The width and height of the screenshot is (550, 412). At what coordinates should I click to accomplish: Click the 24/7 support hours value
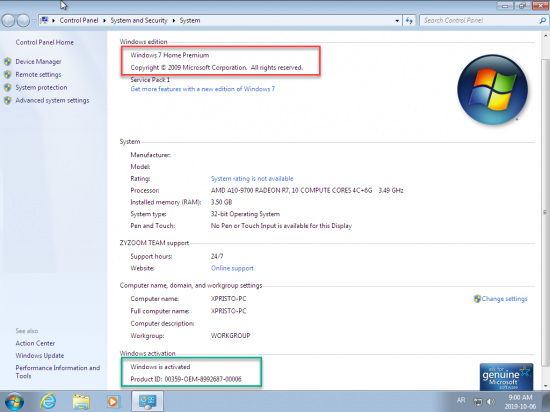[217, 256]
